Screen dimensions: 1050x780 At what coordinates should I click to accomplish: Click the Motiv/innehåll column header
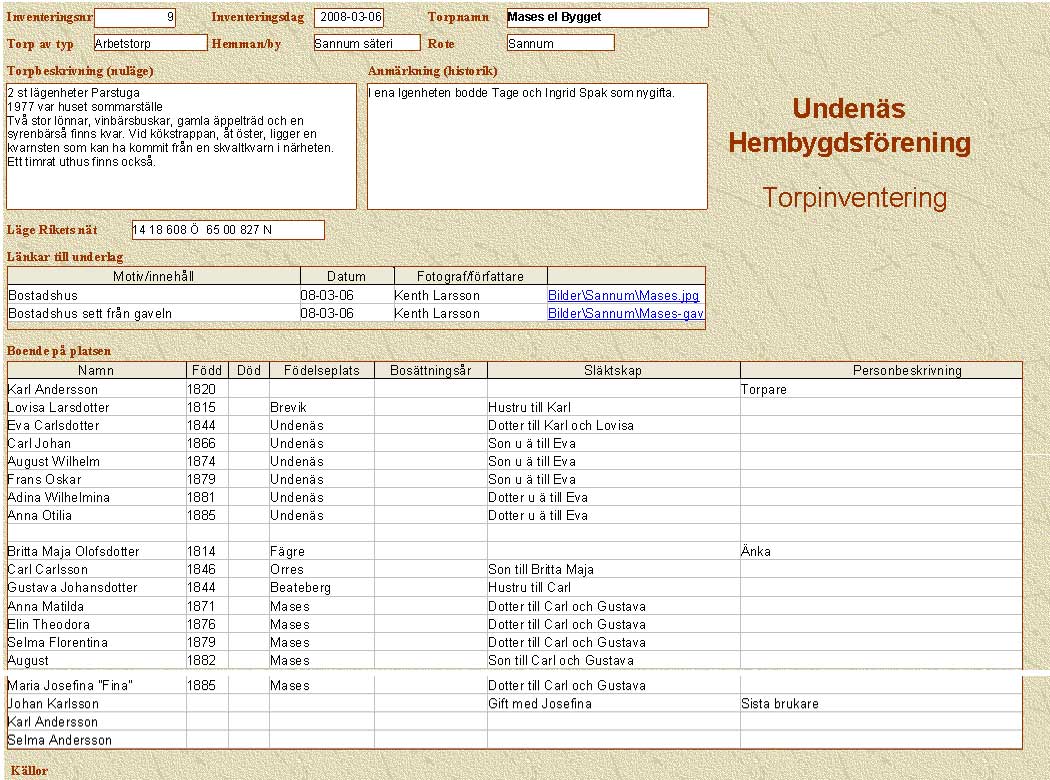[x=154, y=276]
